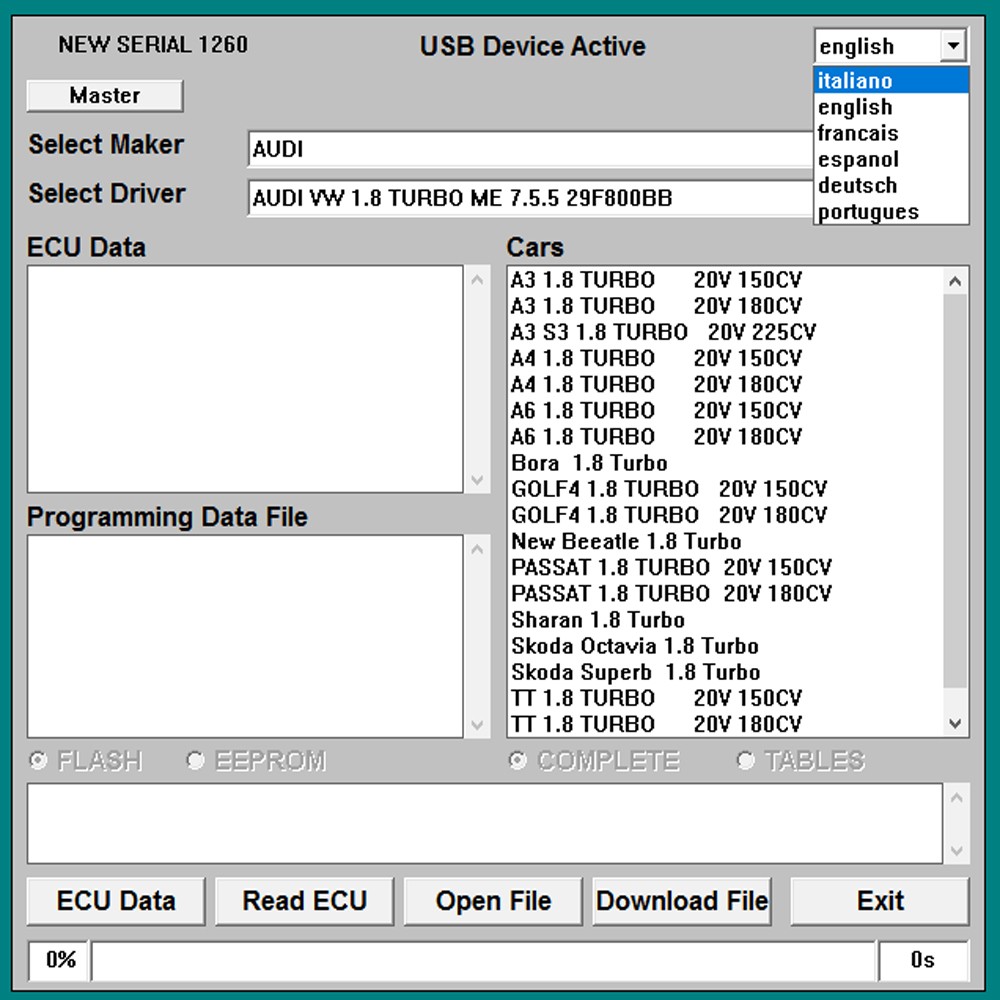Choose the COMPLETE option
This screenshot has width=1000, height=1000.
pyautogui.click(x=516, y=761)
